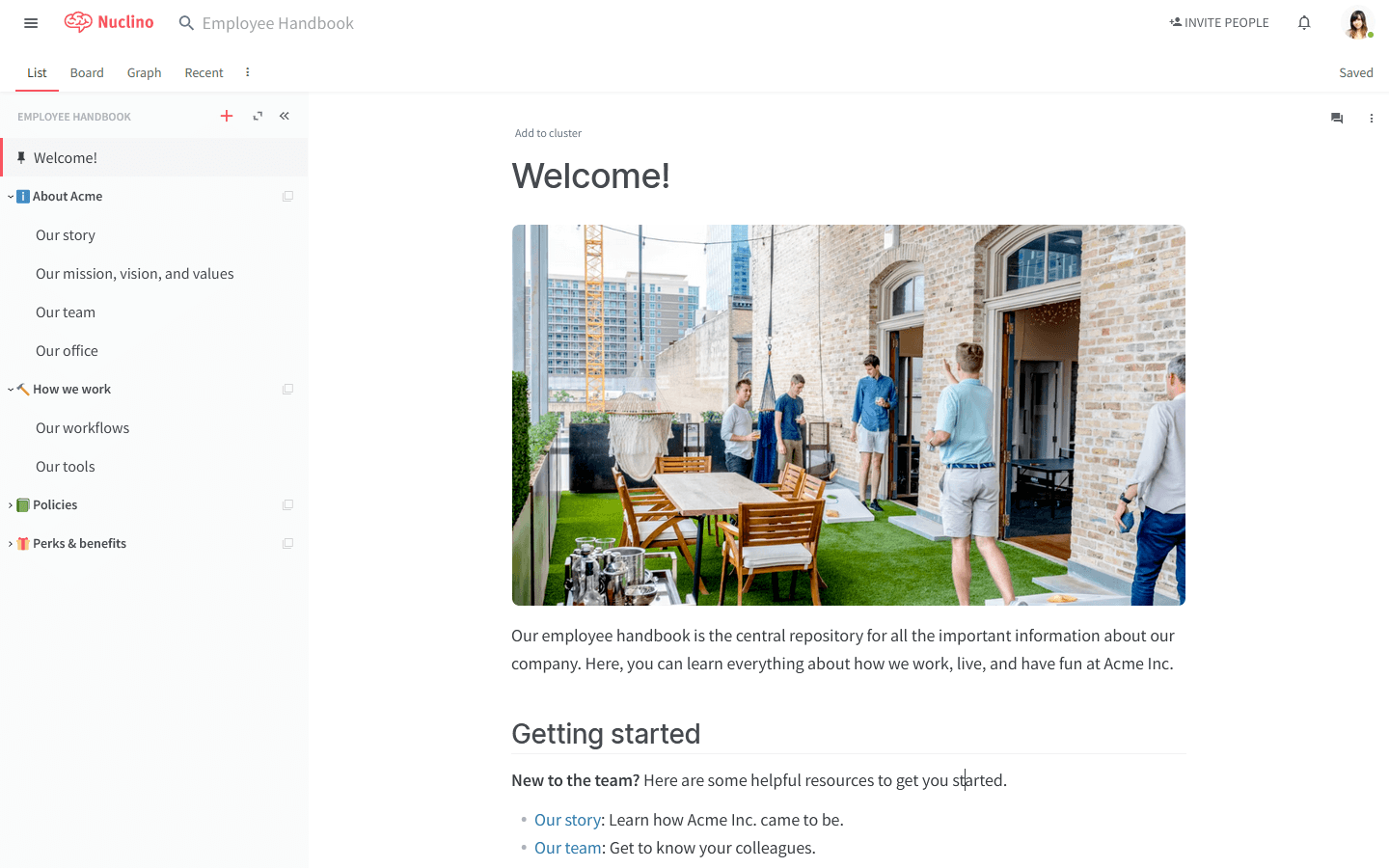Click the cluster icon beside About Acme

(x=287, y=196)
